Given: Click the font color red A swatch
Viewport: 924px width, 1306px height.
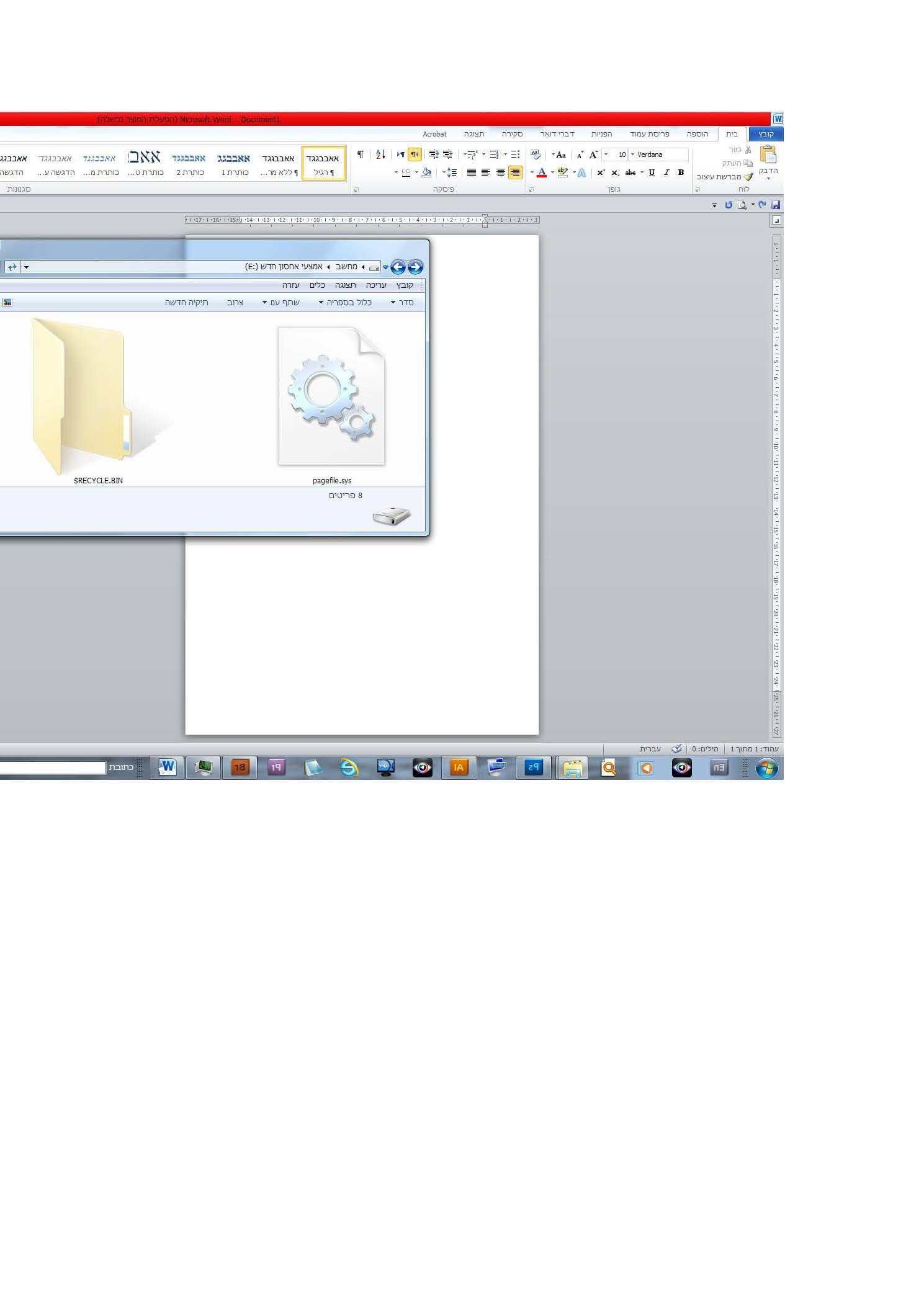Looking at the screenshot, I should click(x=542, y=172).
